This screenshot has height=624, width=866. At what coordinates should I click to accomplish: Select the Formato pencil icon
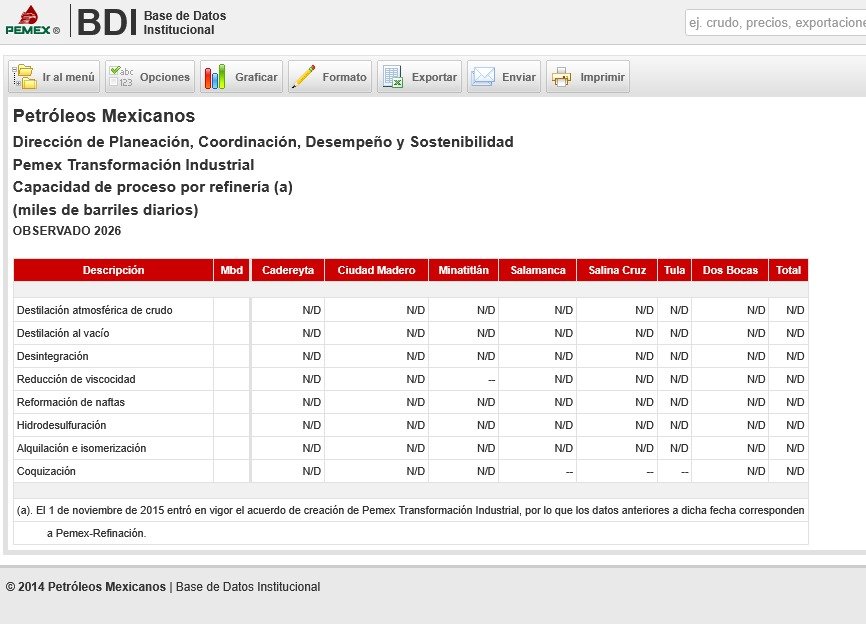(303, 77)
